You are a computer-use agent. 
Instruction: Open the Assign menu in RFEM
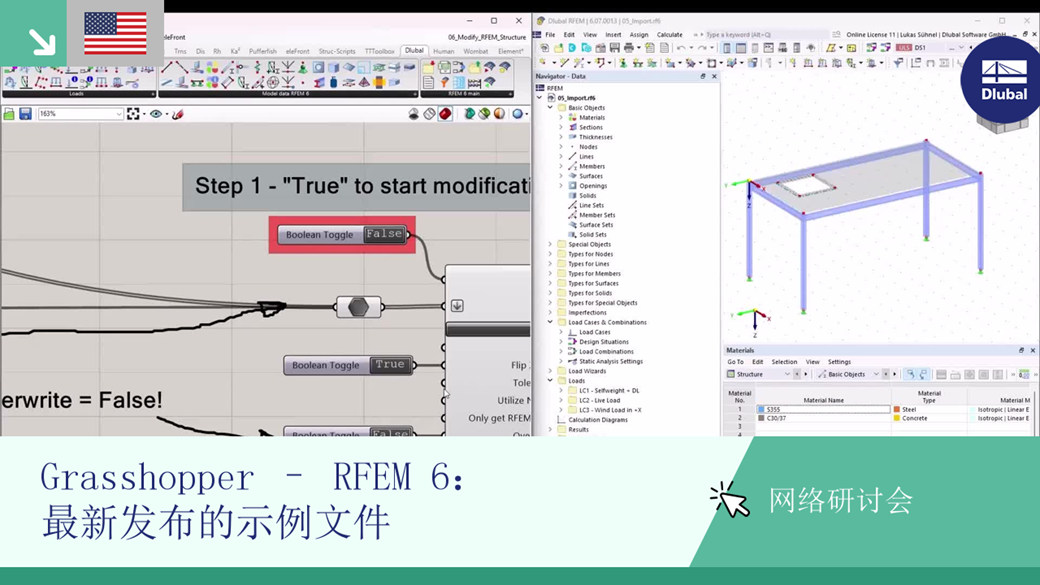[x=639, y=34]
